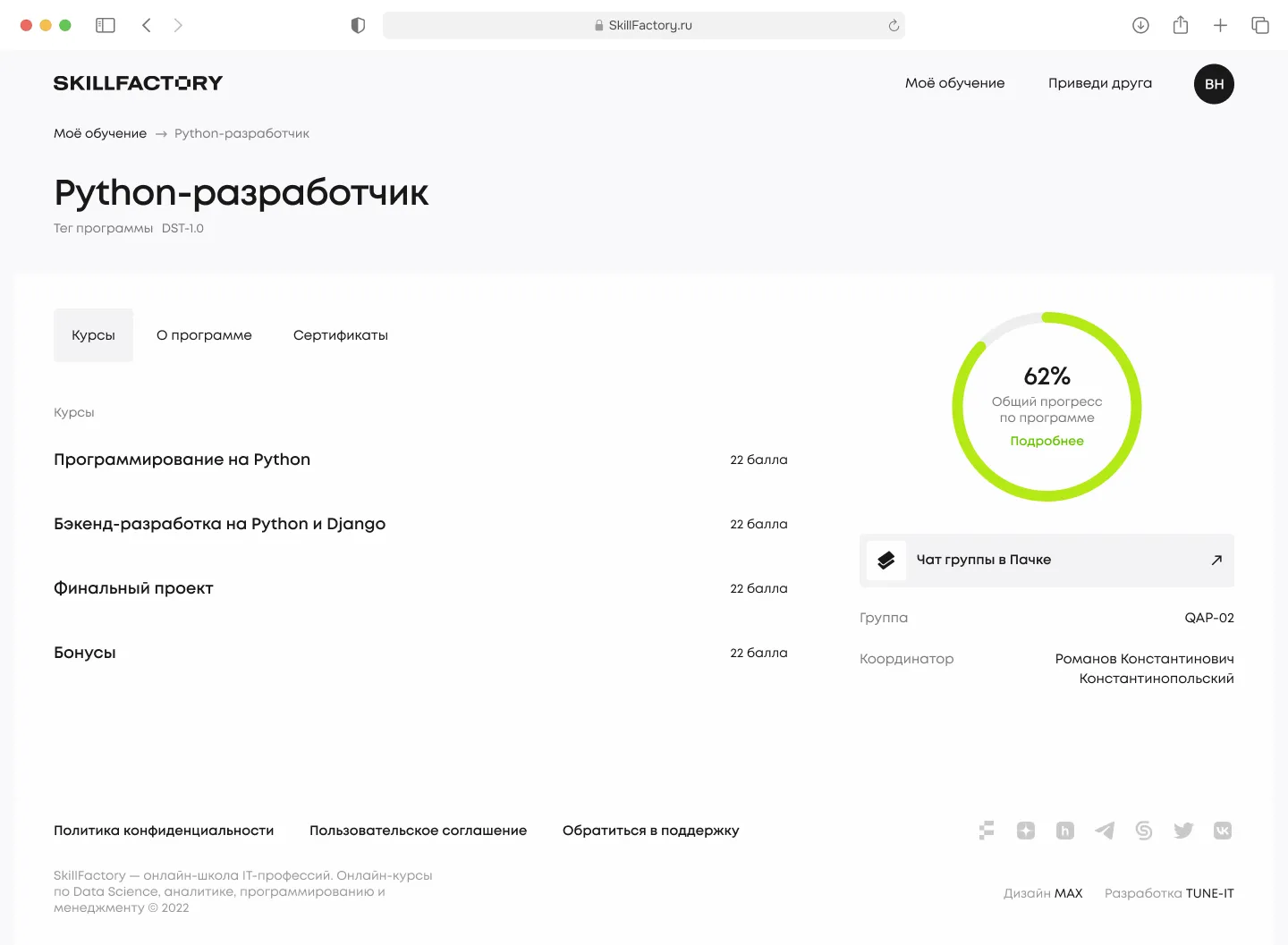Open Приведи друга in top navigation
Viewport: 1288px width, 945px height.
pos(1100,83)
